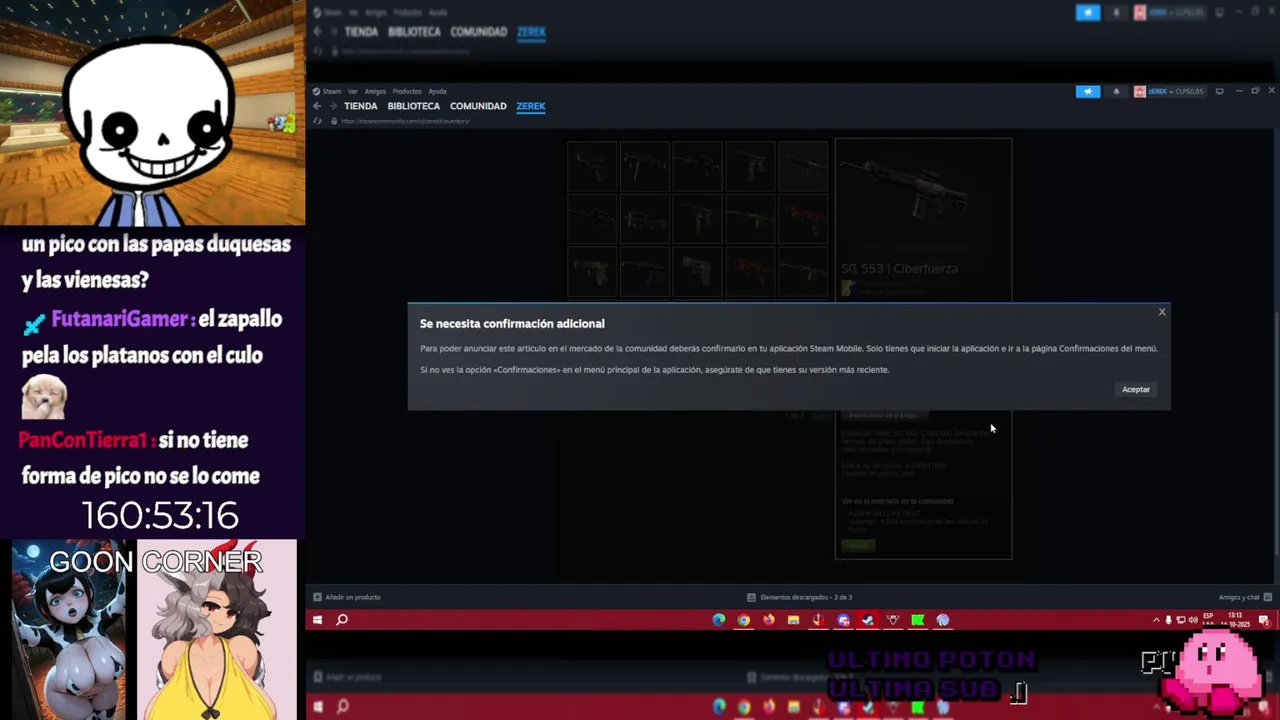Open network icon in system tray

[1181, 620]
